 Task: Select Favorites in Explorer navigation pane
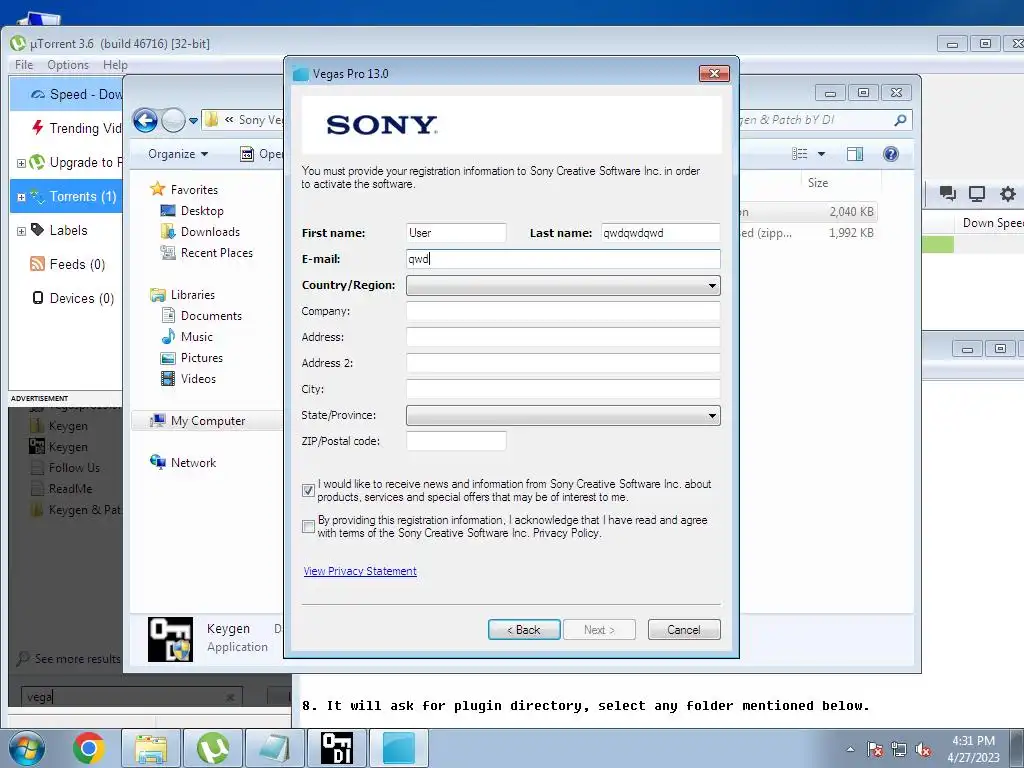pyautogui.click(x=184, y=189)
